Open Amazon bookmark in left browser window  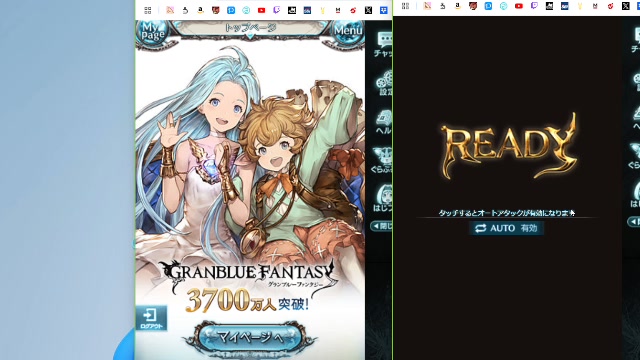(x=200, y=10)
